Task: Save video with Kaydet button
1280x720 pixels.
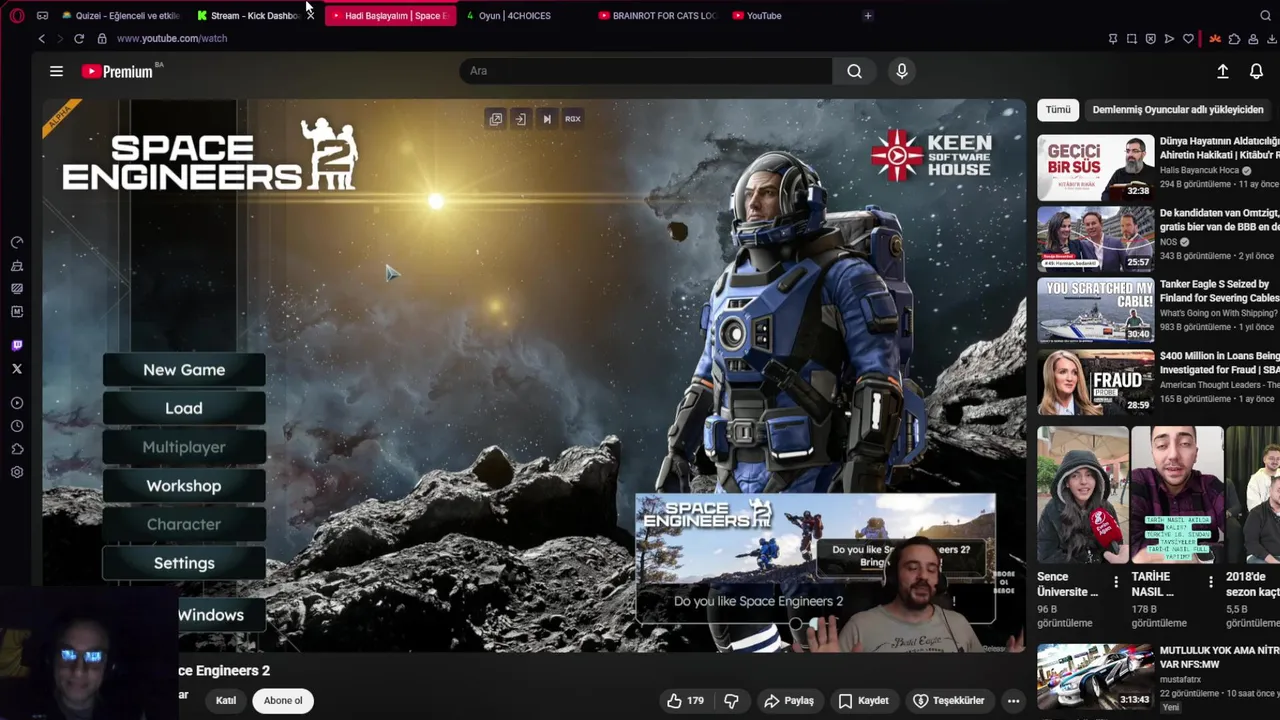Action: point(863,701)
